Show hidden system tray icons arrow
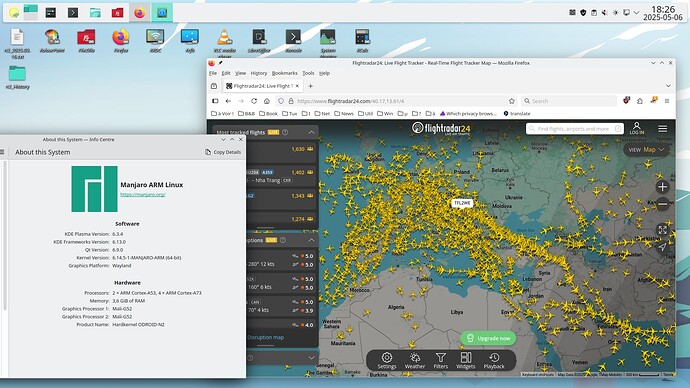The height and width of the screenshot is (388, 690). coord(636,13)
